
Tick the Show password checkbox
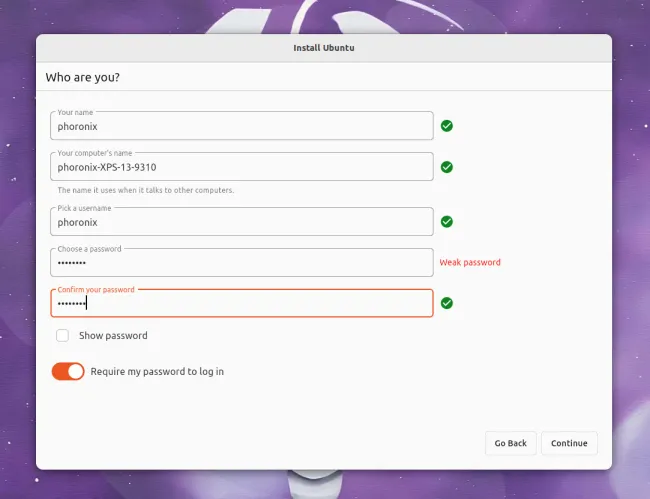coord(63,335)
